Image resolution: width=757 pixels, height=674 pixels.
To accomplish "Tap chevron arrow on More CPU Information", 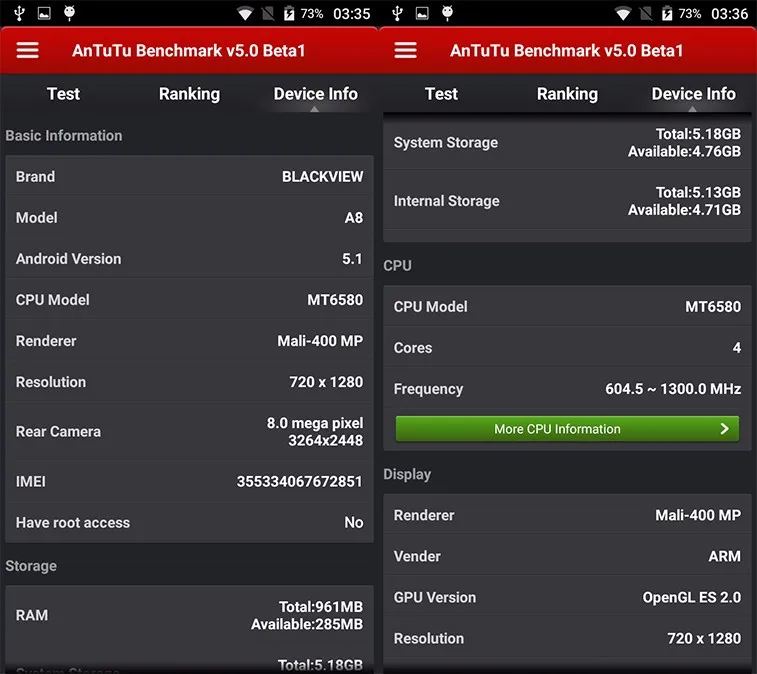I will coord(724,429).
